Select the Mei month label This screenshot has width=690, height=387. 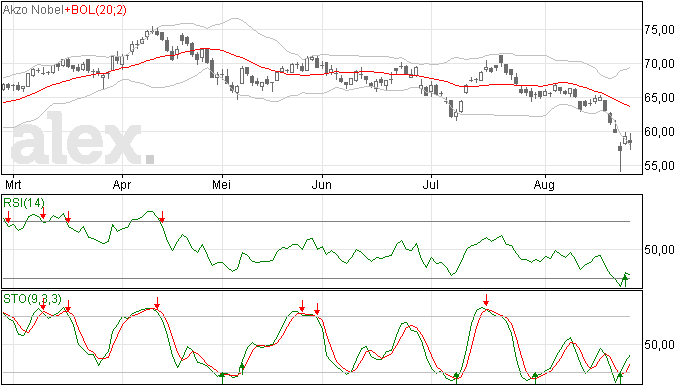[x=221, y=184]
